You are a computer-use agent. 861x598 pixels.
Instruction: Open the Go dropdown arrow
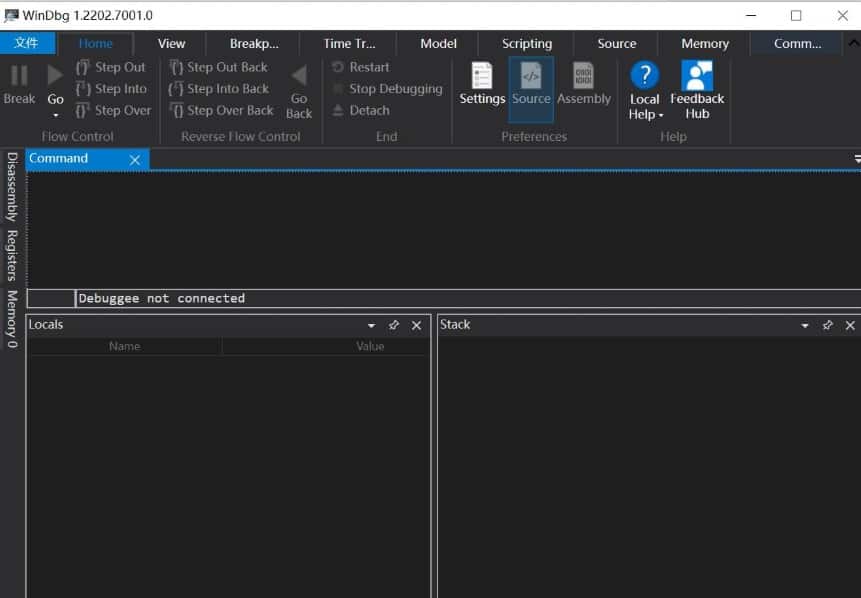55,115
